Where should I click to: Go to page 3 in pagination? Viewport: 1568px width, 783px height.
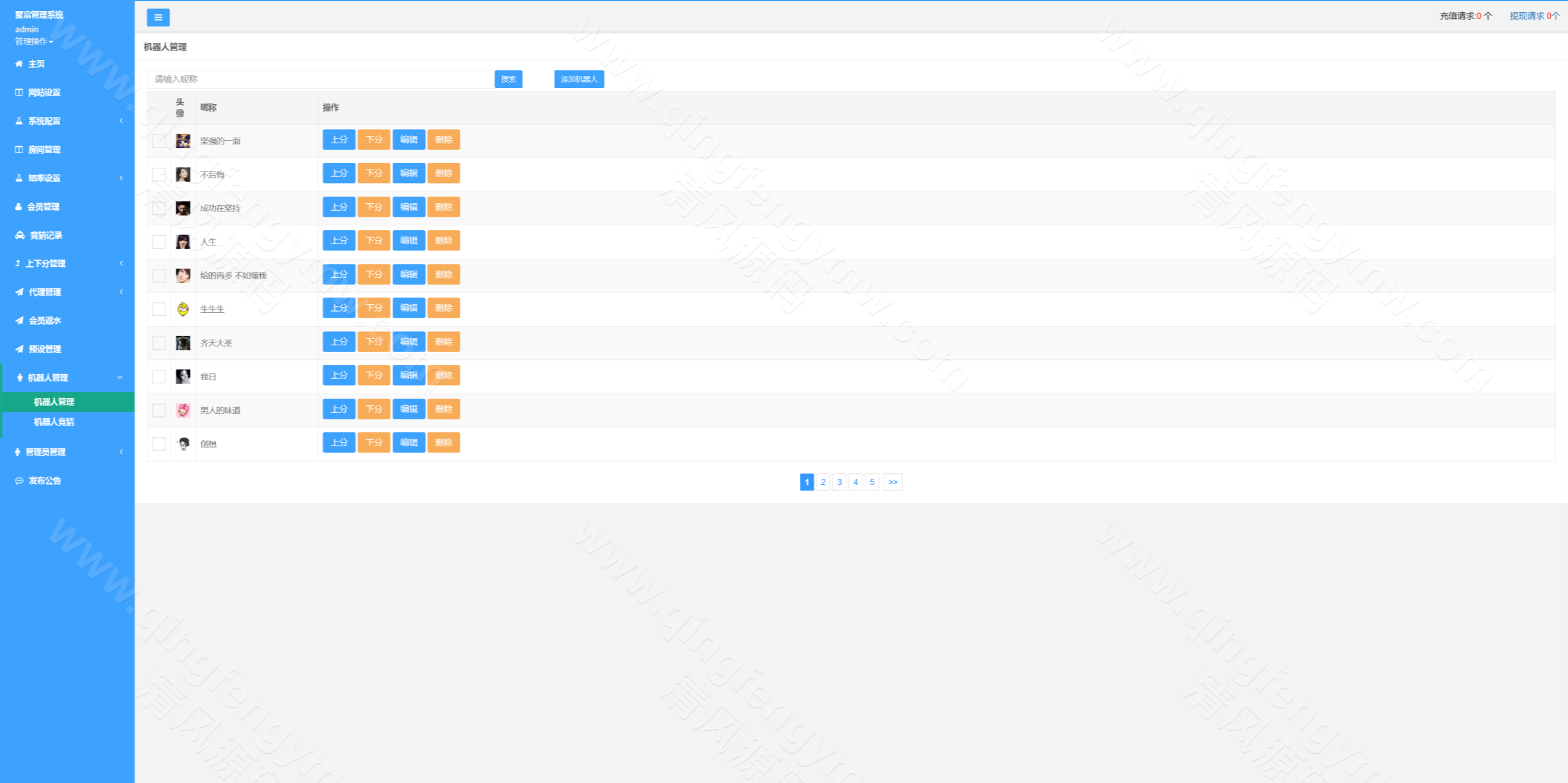(839, 482)
